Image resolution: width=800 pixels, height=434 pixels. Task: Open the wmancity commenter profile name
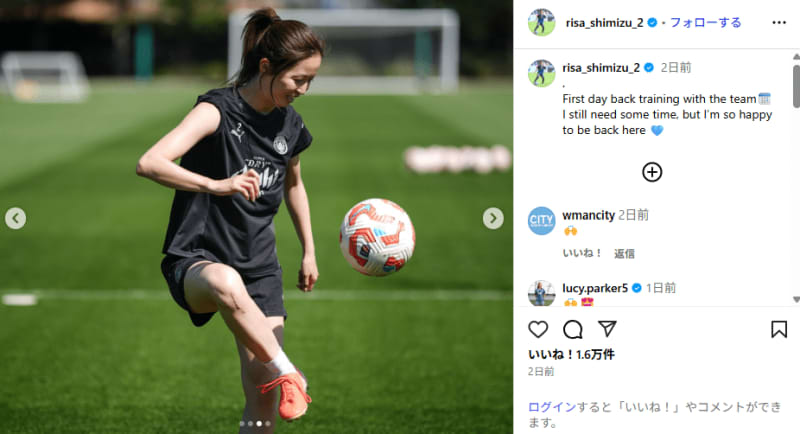588,215
